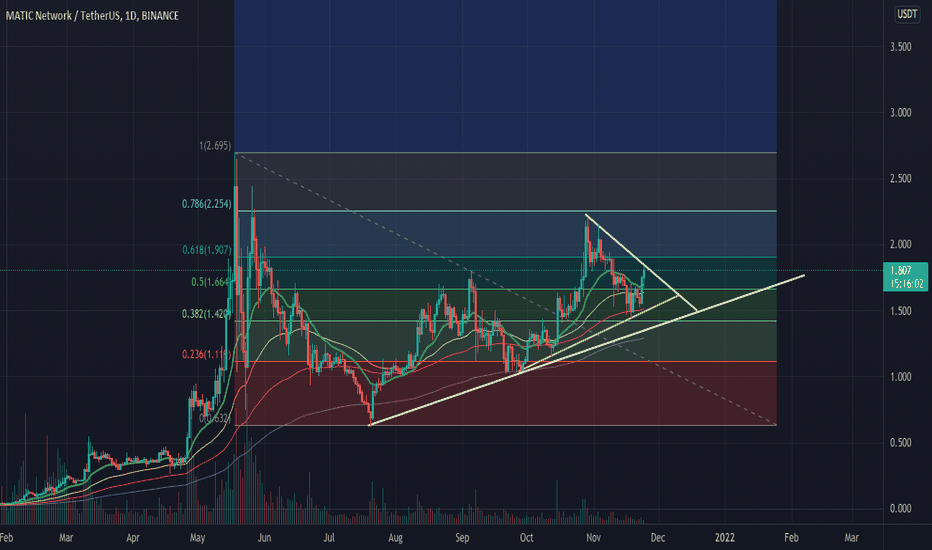Click the 1.500 price axis label

(900, 311)
